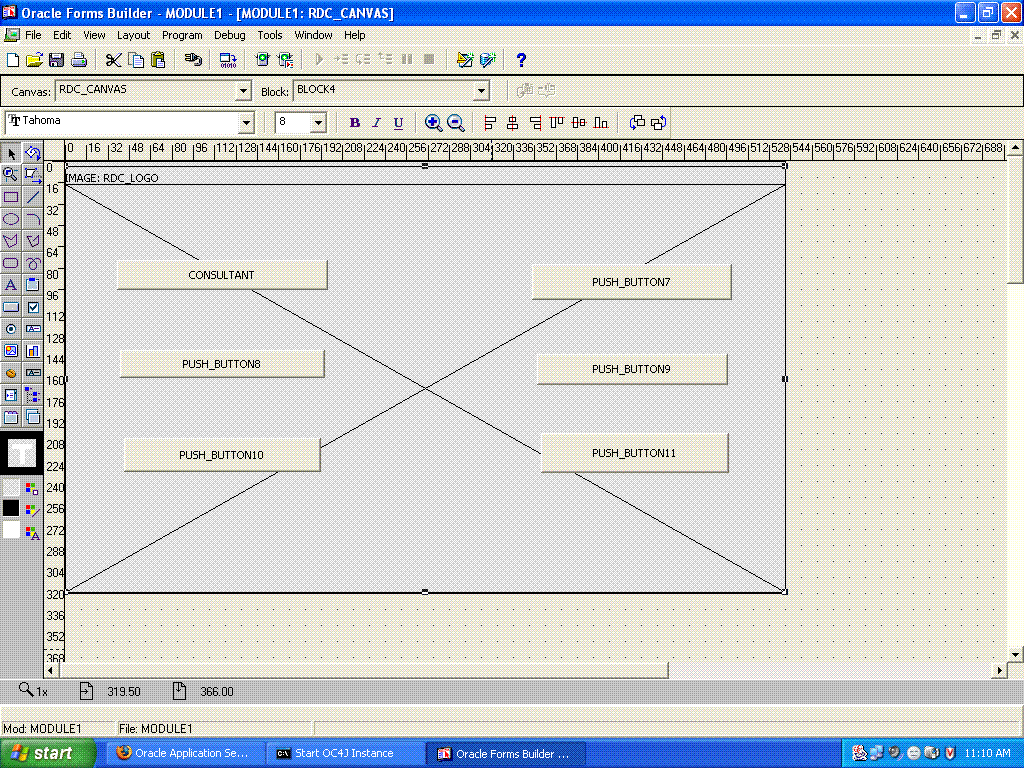Toggle Italic text formatting

pos(377,123)
